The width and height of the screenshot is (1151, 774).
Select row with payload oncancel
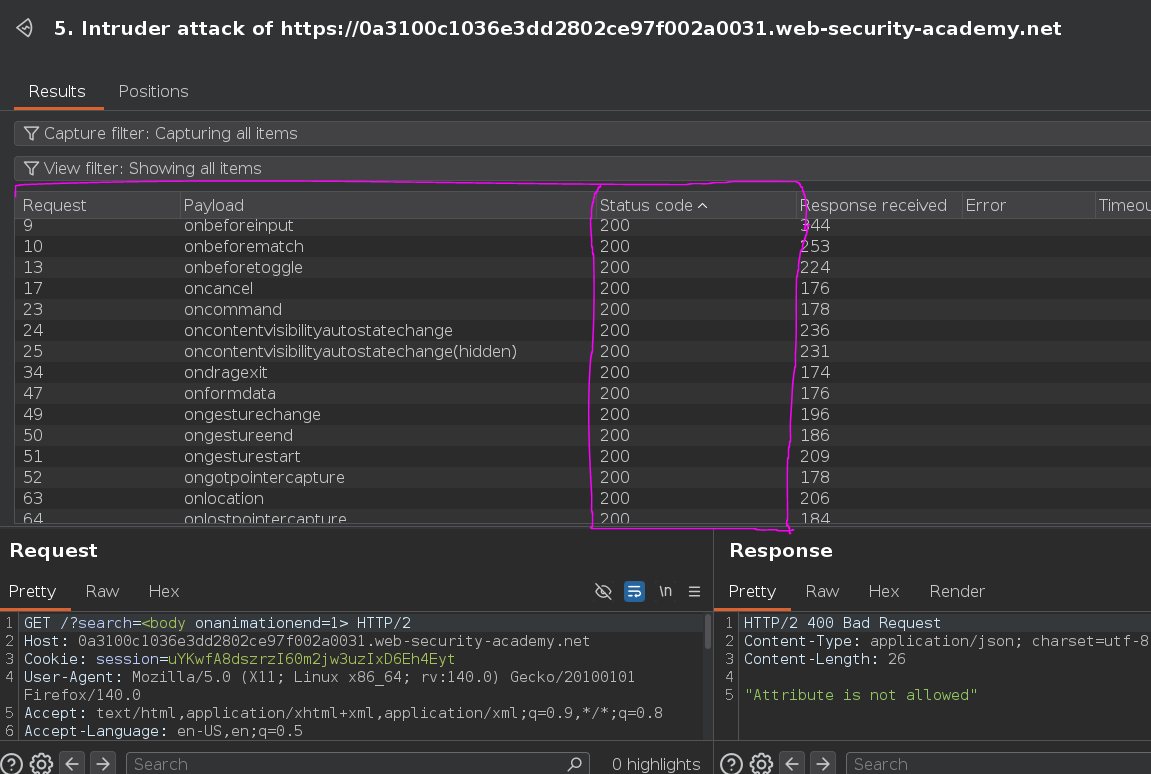pos(583,288)
